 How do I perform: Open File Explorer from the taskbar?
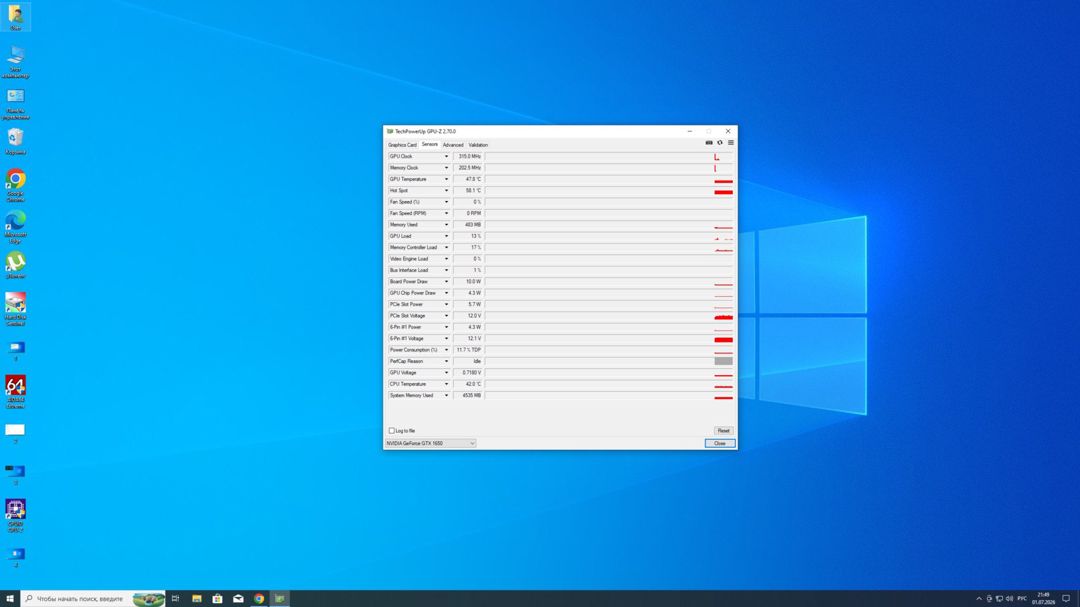pyautogui.click(x=196, y=599)
